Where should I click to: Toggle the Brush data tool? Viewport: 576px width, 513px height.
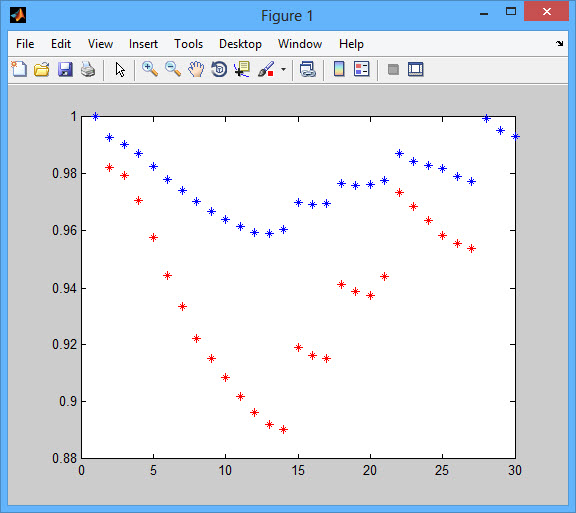[266, 69]
